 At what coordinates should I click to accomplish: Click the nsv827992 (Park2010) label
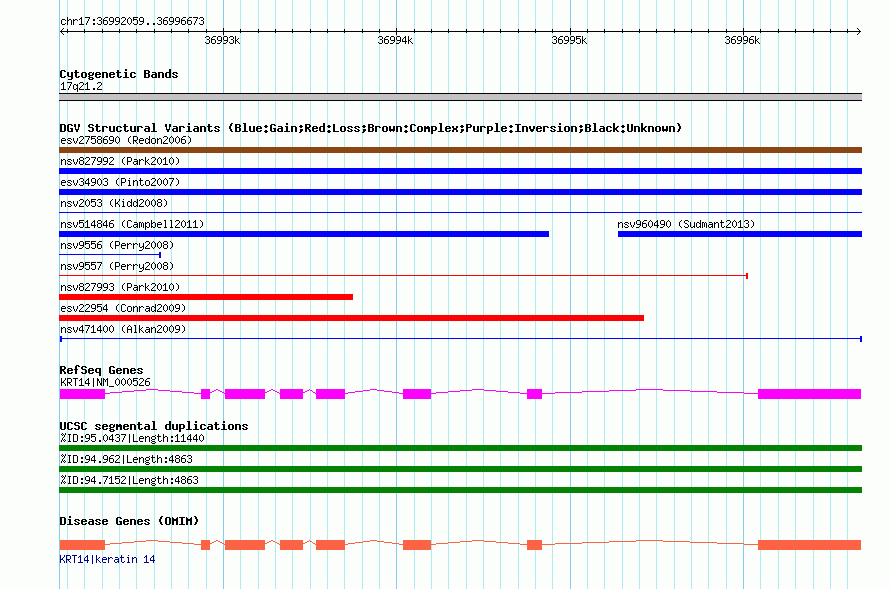(120, 161)
